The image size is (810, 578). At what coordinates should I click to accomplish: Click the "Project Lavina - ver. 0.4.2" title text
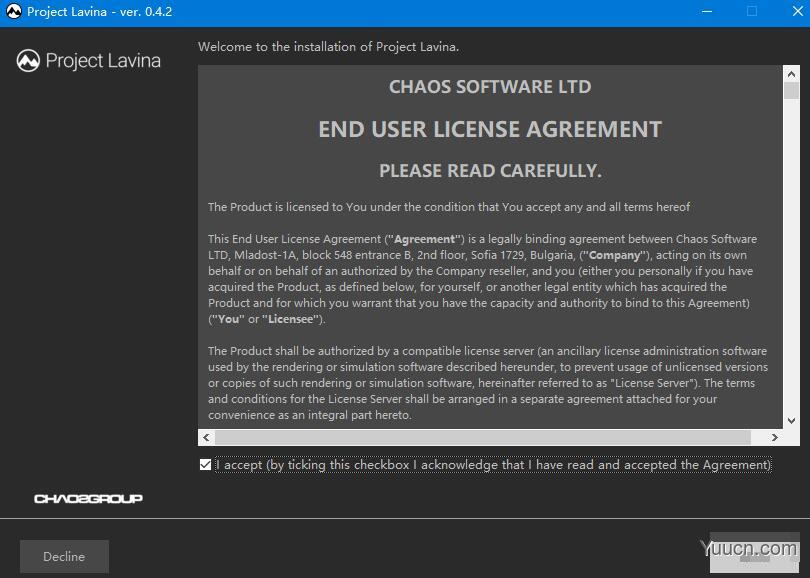coord(100,11)
